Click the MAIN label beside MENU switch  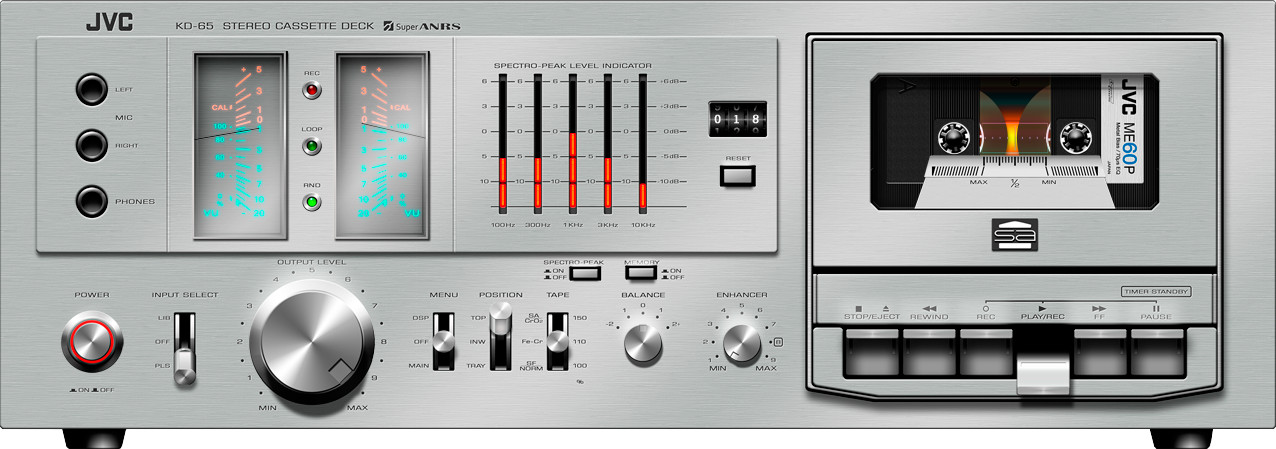pos(418,366)
